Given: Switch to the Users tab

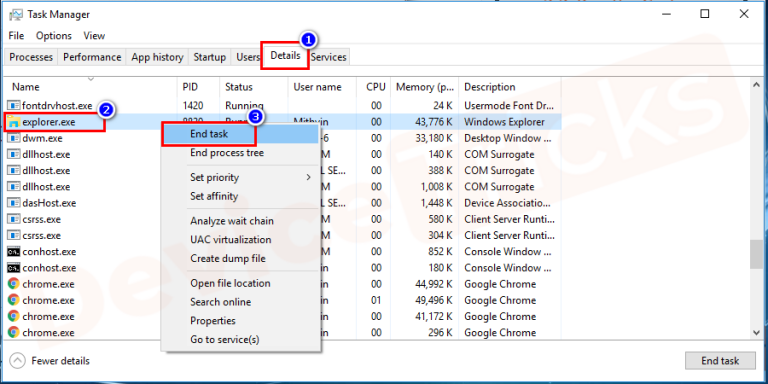Looking at the screenshot, I should coord(247,57).
